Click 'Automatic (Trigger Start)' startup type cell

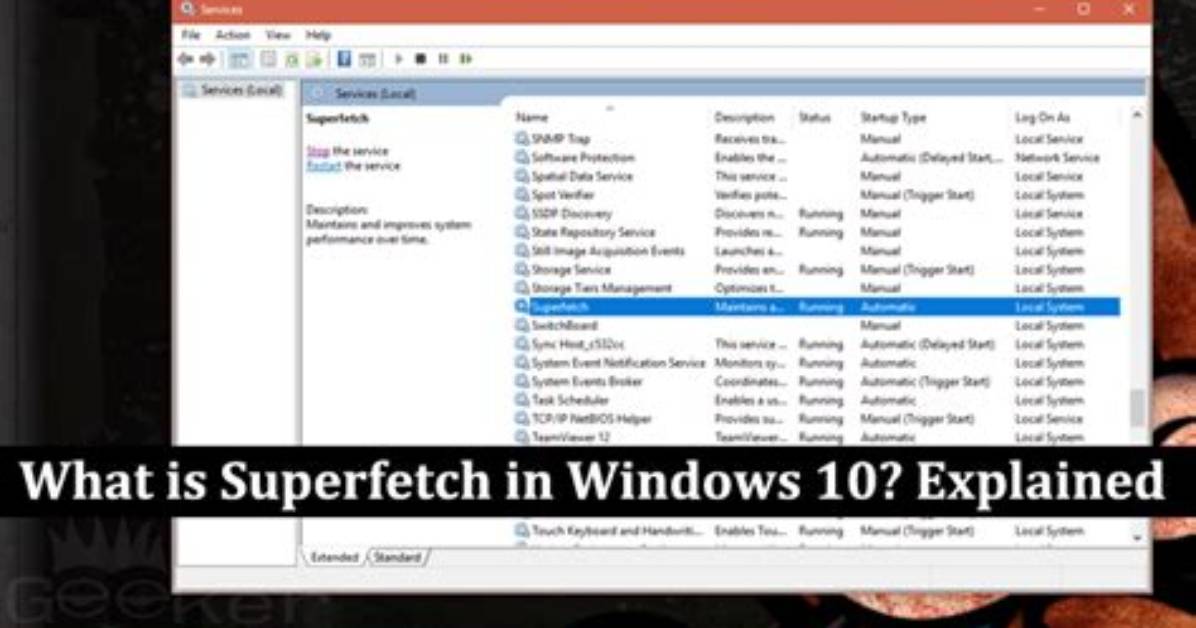(x=925, y=382)
